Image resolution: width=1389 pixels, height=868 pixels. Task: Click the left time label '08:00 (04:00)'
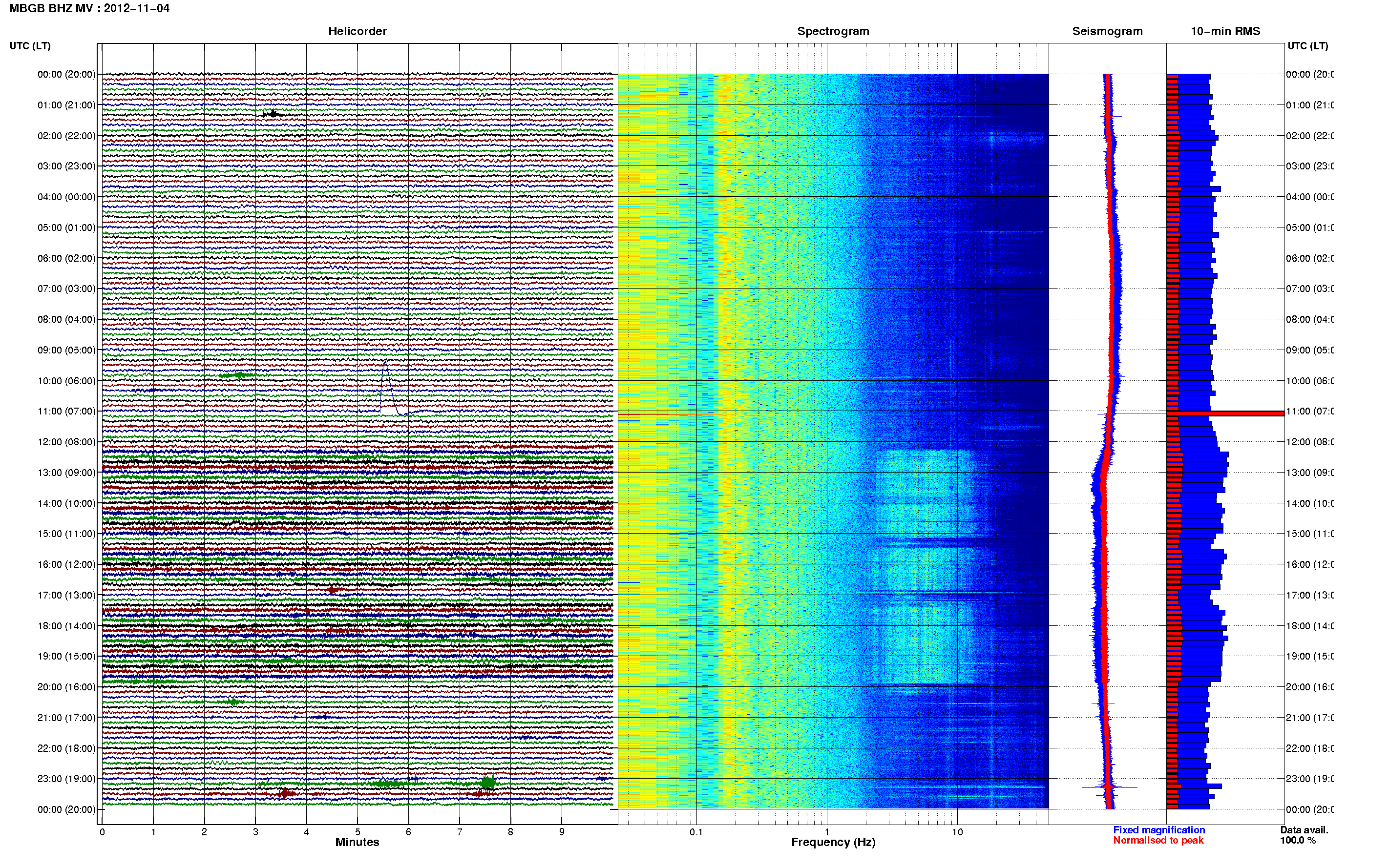66,319
